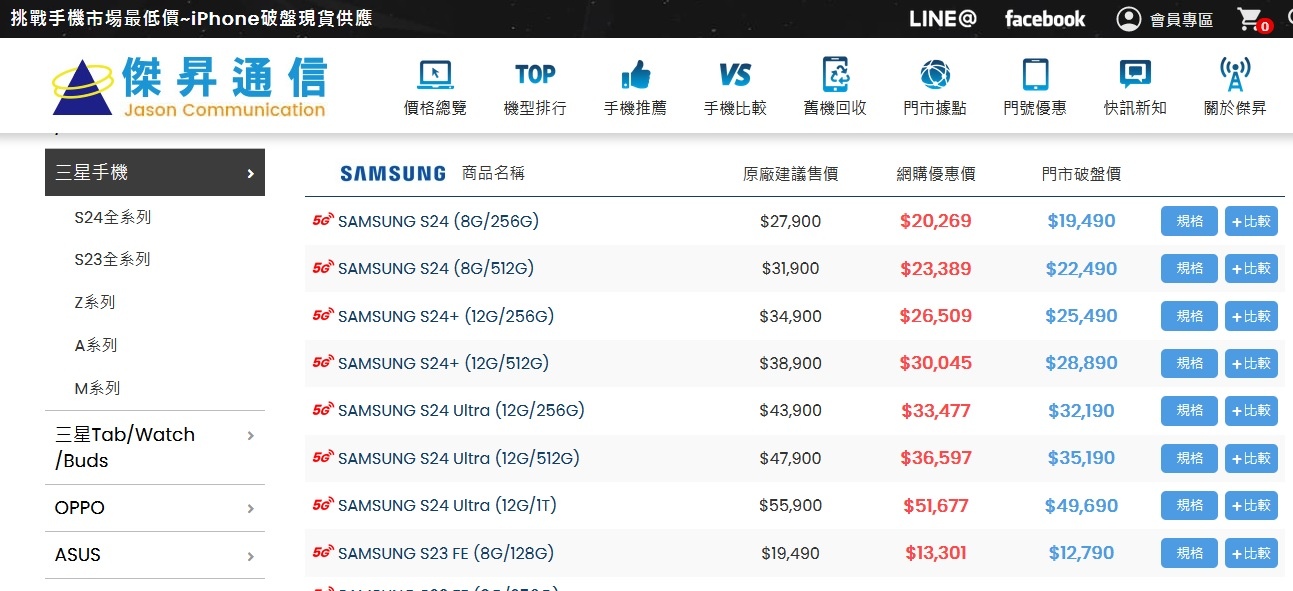Image resolution: width=1293 pixels, height=591 pixels.
Task: Add S24 Ultra (12G/256G) to comparison
Action: pos(1251,410)
